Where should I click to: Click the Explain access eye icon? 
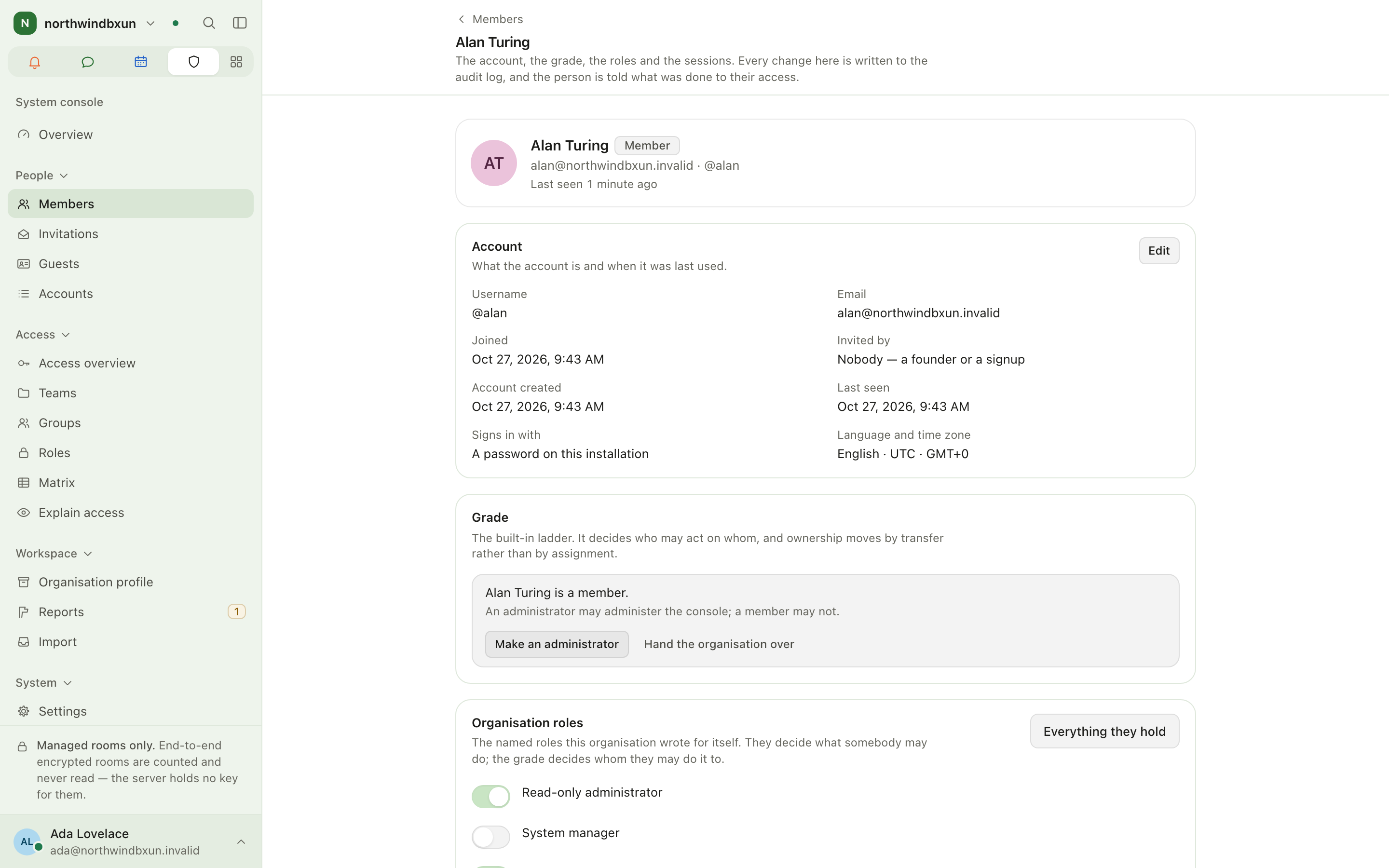point(24,513)
